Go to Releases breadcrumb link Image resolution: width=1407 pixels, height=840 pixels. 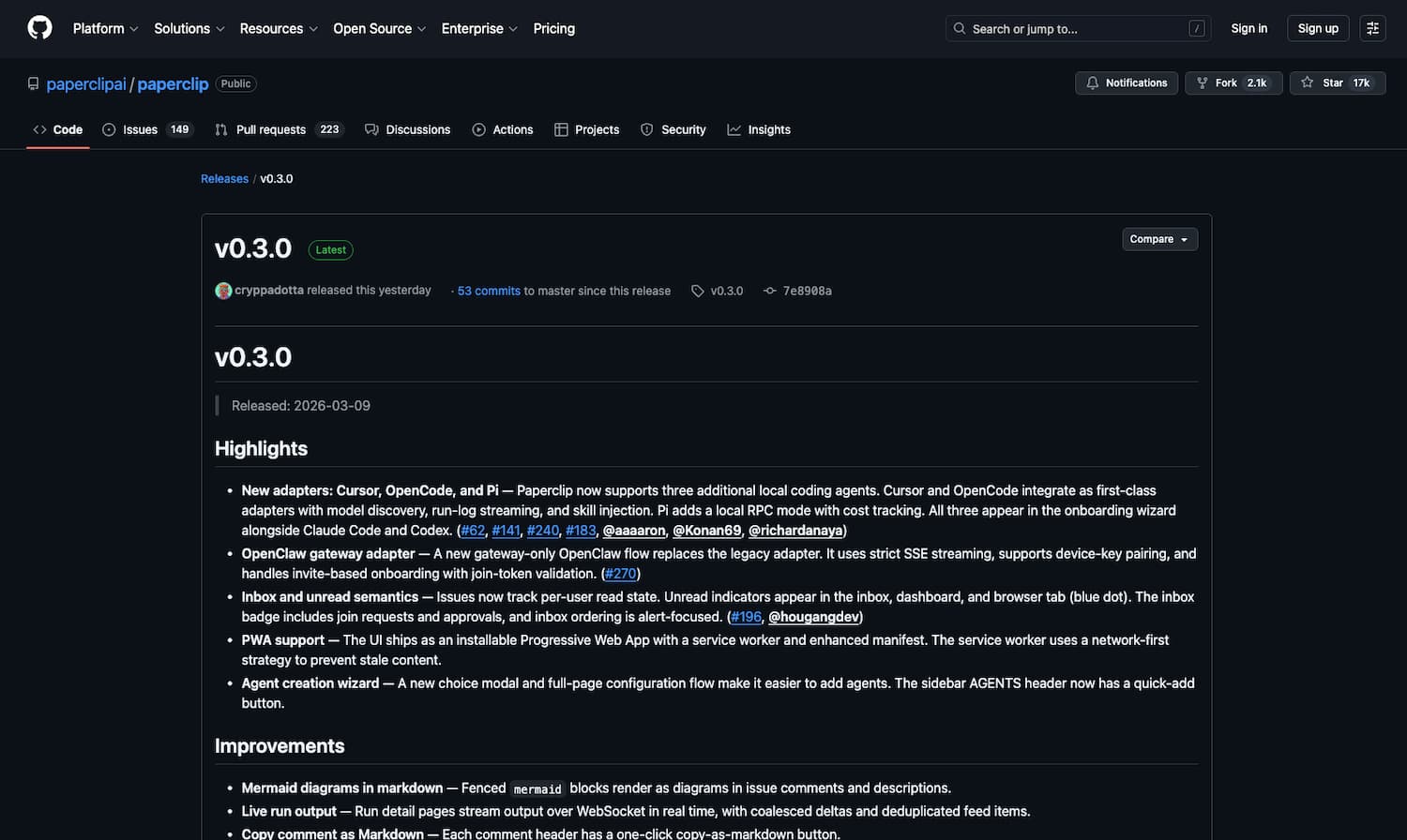pos(224,178)
